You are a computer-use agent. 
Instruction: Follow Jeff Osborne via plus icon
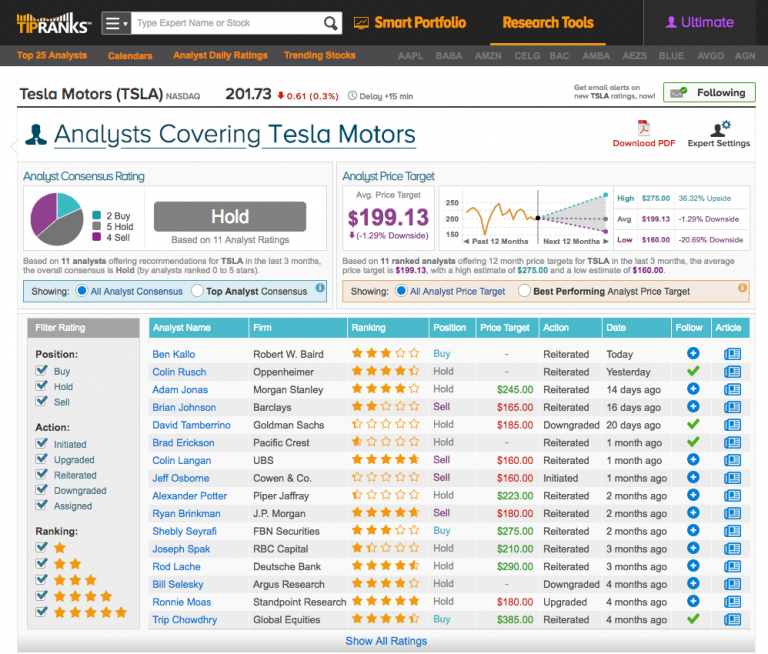[693, 477]
